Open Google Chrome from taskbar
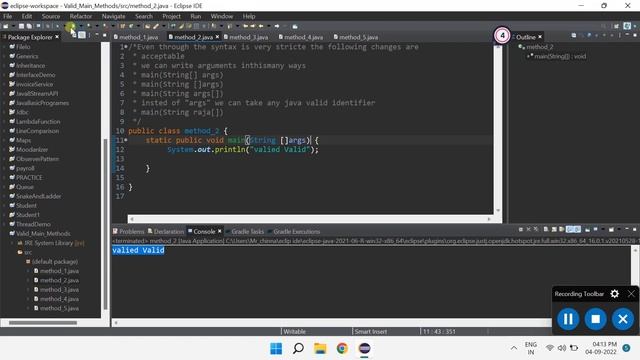The width and height of the screenshot is (640, 360). point(342,349)
